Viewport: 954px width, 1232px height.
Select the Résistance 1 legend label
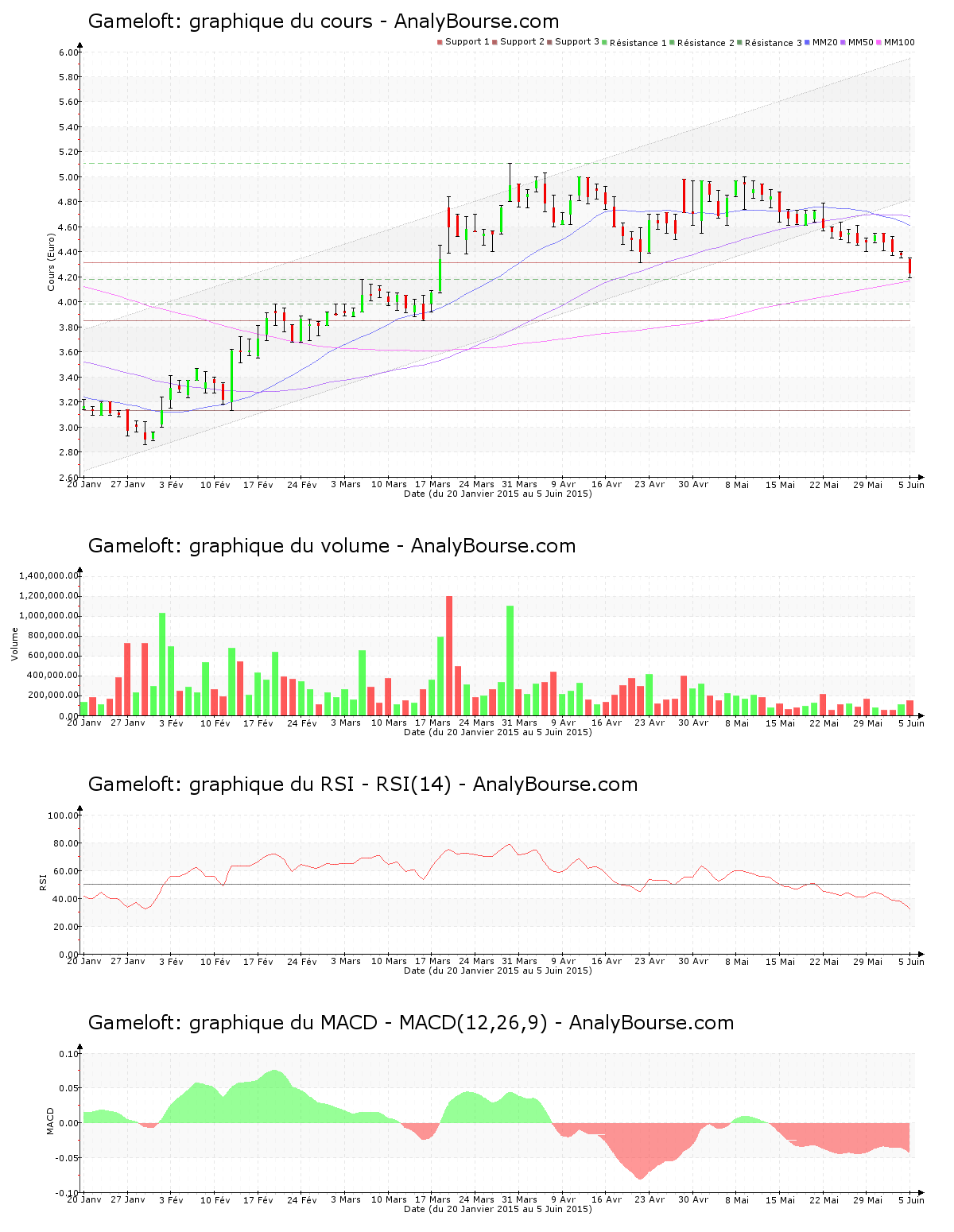tap(638, 43)
